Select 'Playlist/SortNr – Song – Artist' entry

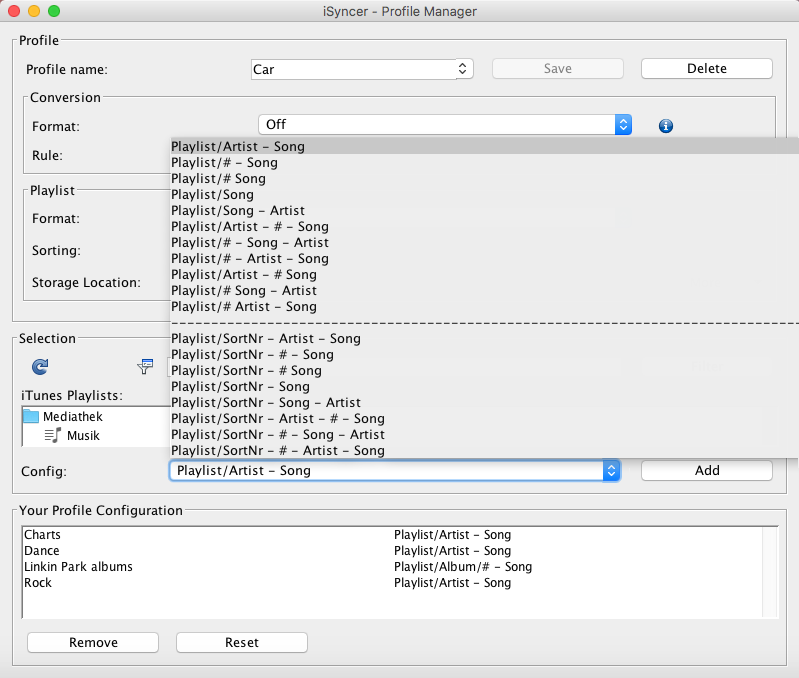click(484, 402)
